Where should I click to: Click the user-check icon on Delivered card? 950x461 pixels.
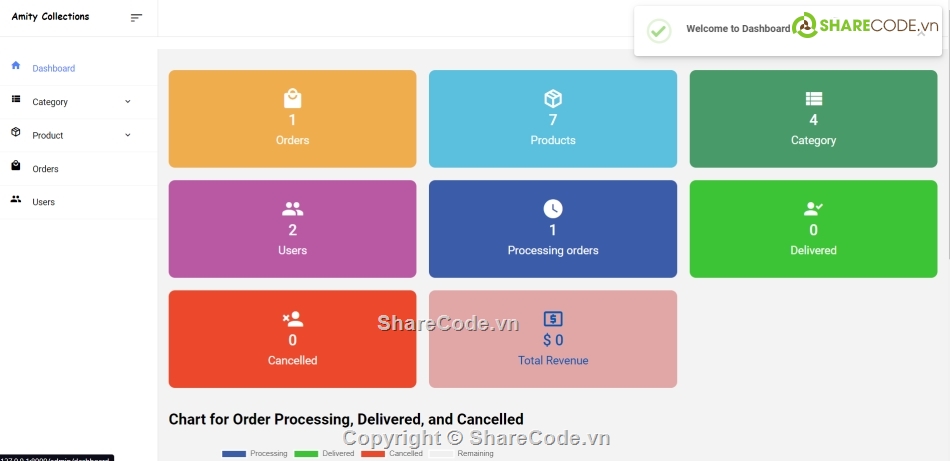(813, 209)
